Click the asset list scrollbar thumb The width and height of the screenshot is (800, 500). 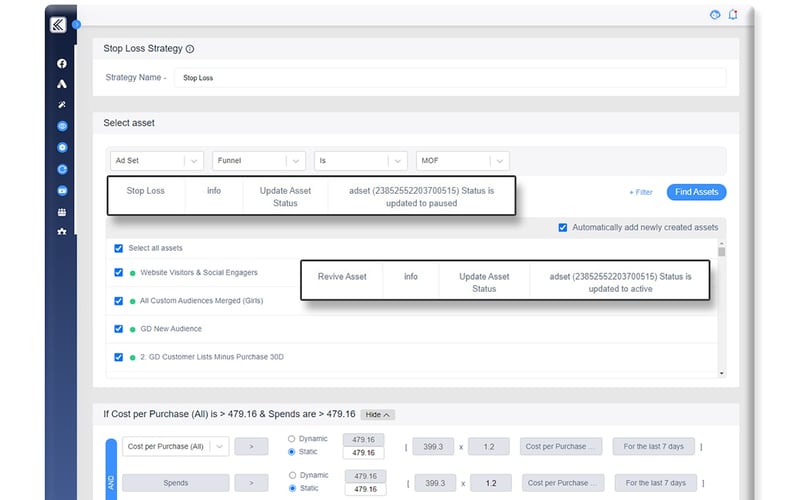pyautogui.click(x=721, y=252)
